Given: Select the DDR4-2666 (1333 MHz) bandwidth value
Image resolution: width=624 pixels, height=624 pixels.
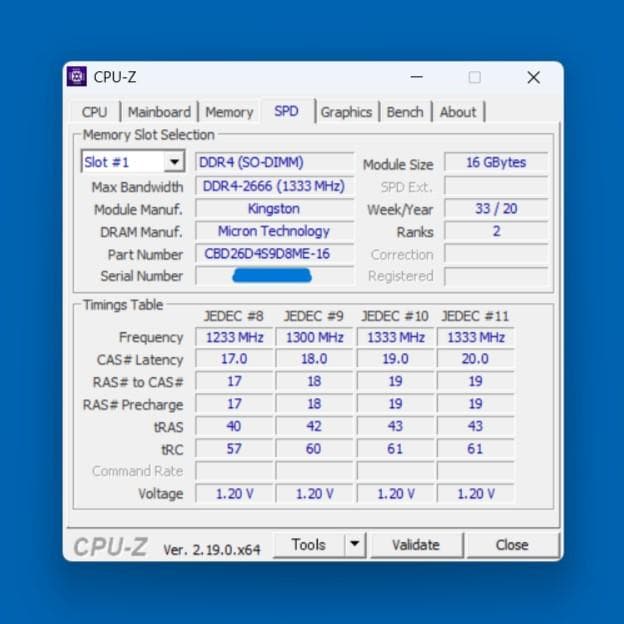Looking at the screenshot, I should point(274,186).
